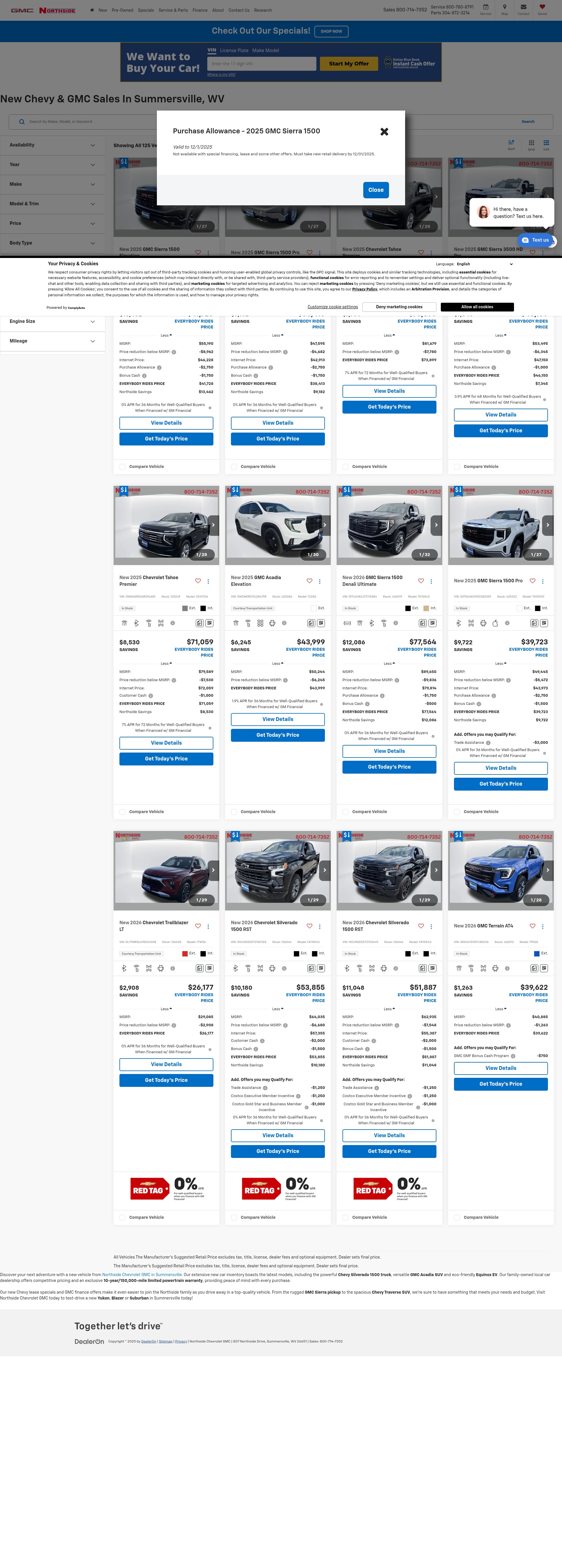Open window sticker icon on the Tahoe Premier card
The width and height of the screenshot is (562, 1568).
[200, 623]
